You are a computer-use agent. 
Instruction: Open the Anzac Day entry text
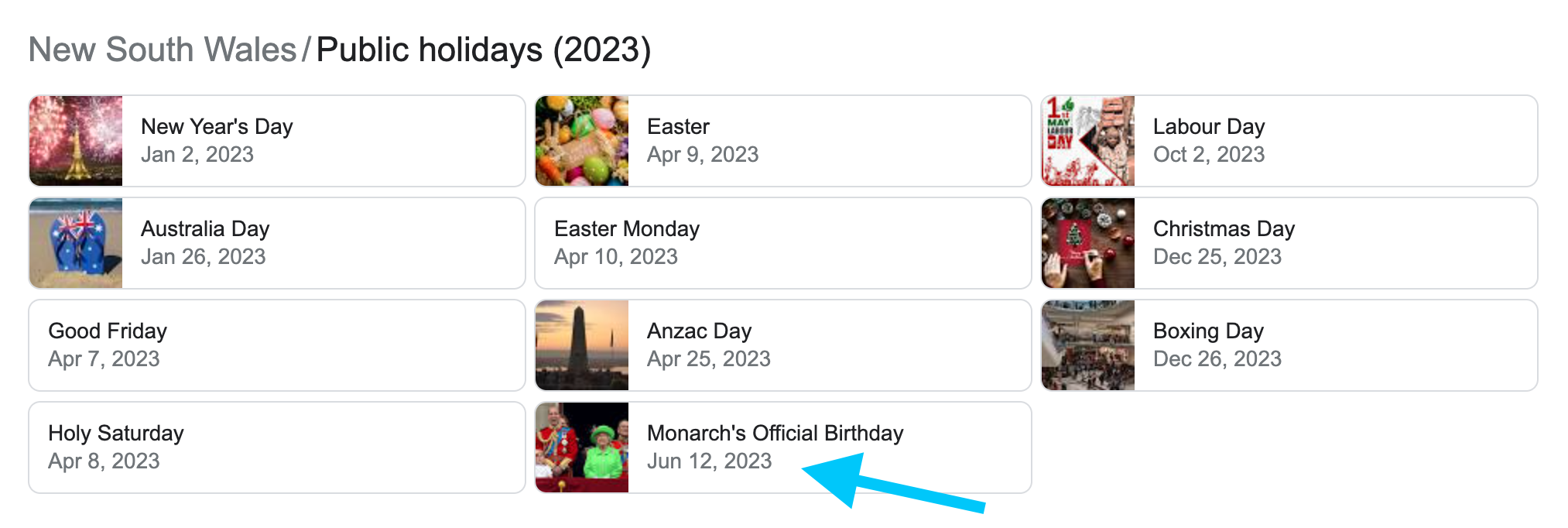click(x=709, y=345)
